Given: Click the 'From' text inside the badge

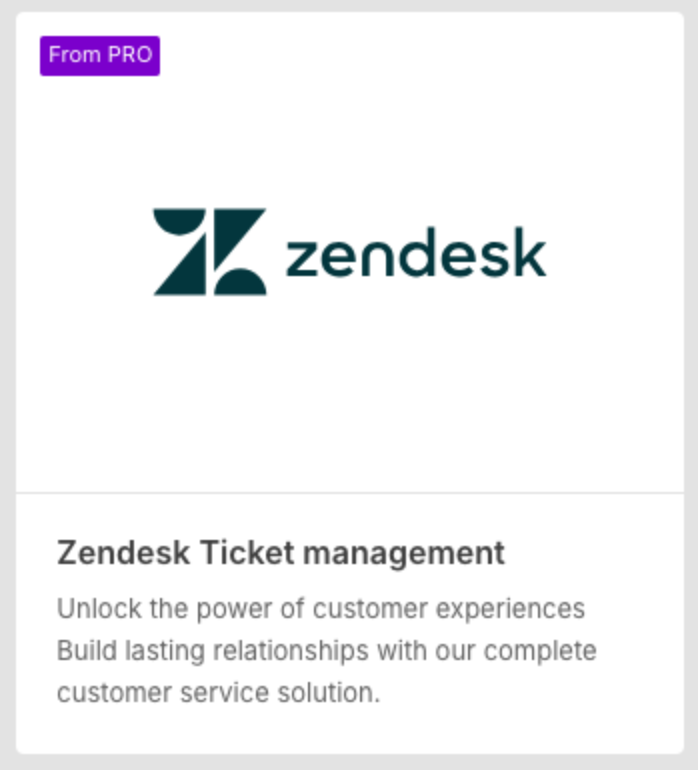Looking at the screenshot, I should pos(75,55).
